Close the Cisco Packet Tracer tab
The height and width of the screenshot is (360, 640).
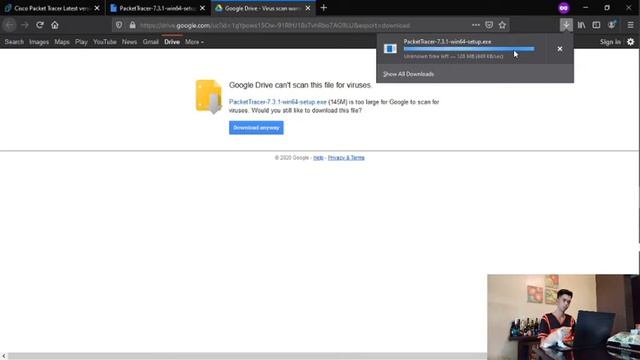(x=97, y=8)
